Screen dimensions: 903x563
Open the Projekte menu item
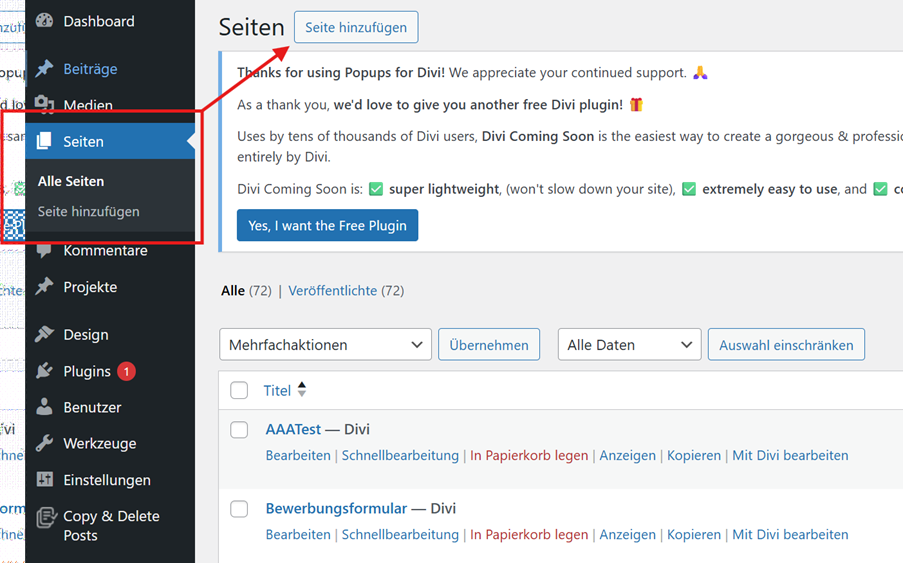[90, 287]
